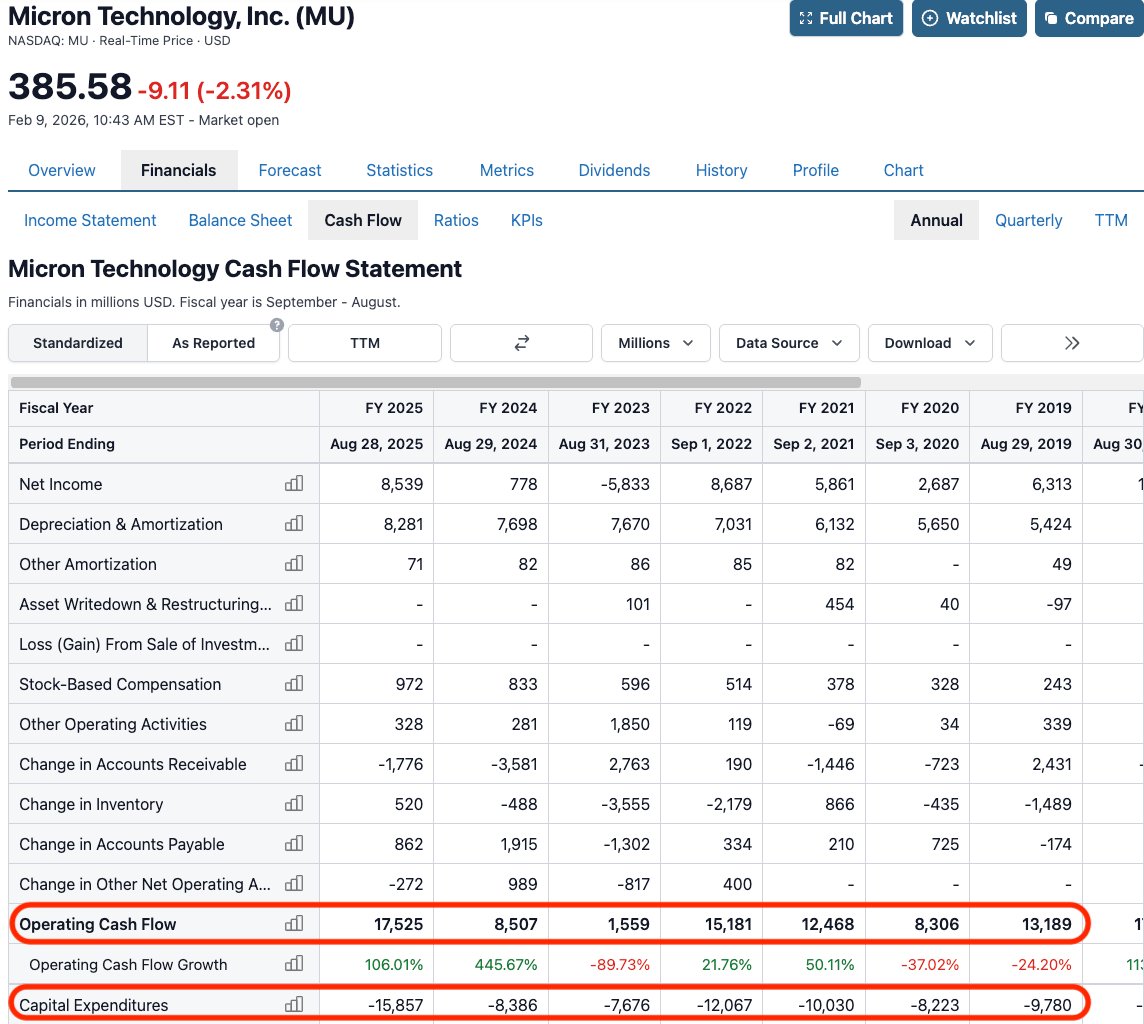Click the chart icon for Stock-Based Compensation
Screen dimensions: 1144x1024
293,684
